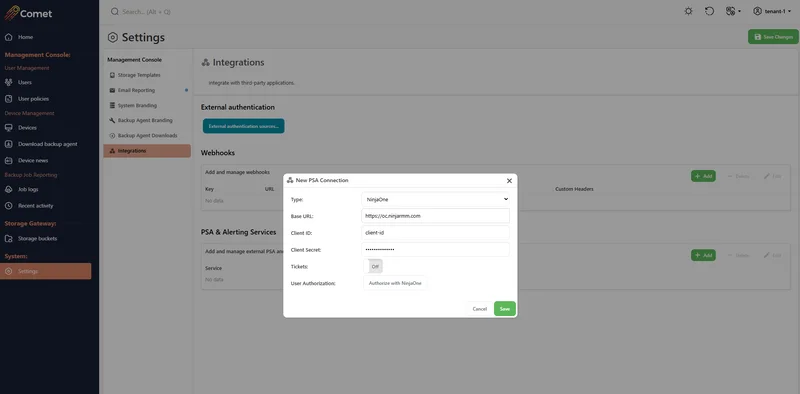
Task: Click the Base URL input field
Action: [x=435, y=216]
